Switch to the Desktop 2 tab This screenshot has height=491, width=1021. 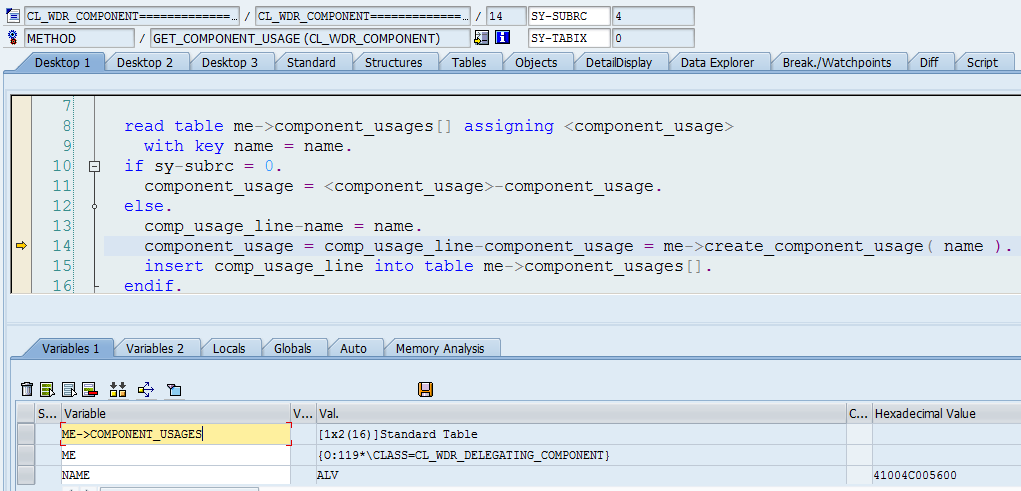tap(145, 62)
